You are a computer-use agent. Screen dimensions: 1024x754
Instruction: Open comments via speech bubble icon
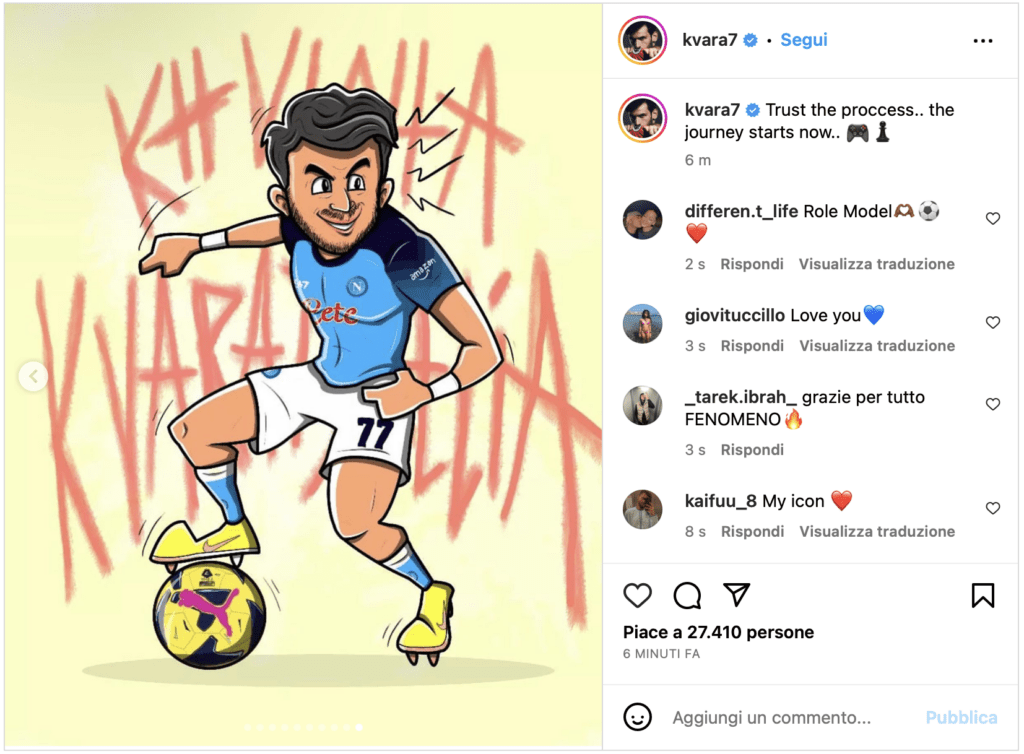click(x=687, y=596)
